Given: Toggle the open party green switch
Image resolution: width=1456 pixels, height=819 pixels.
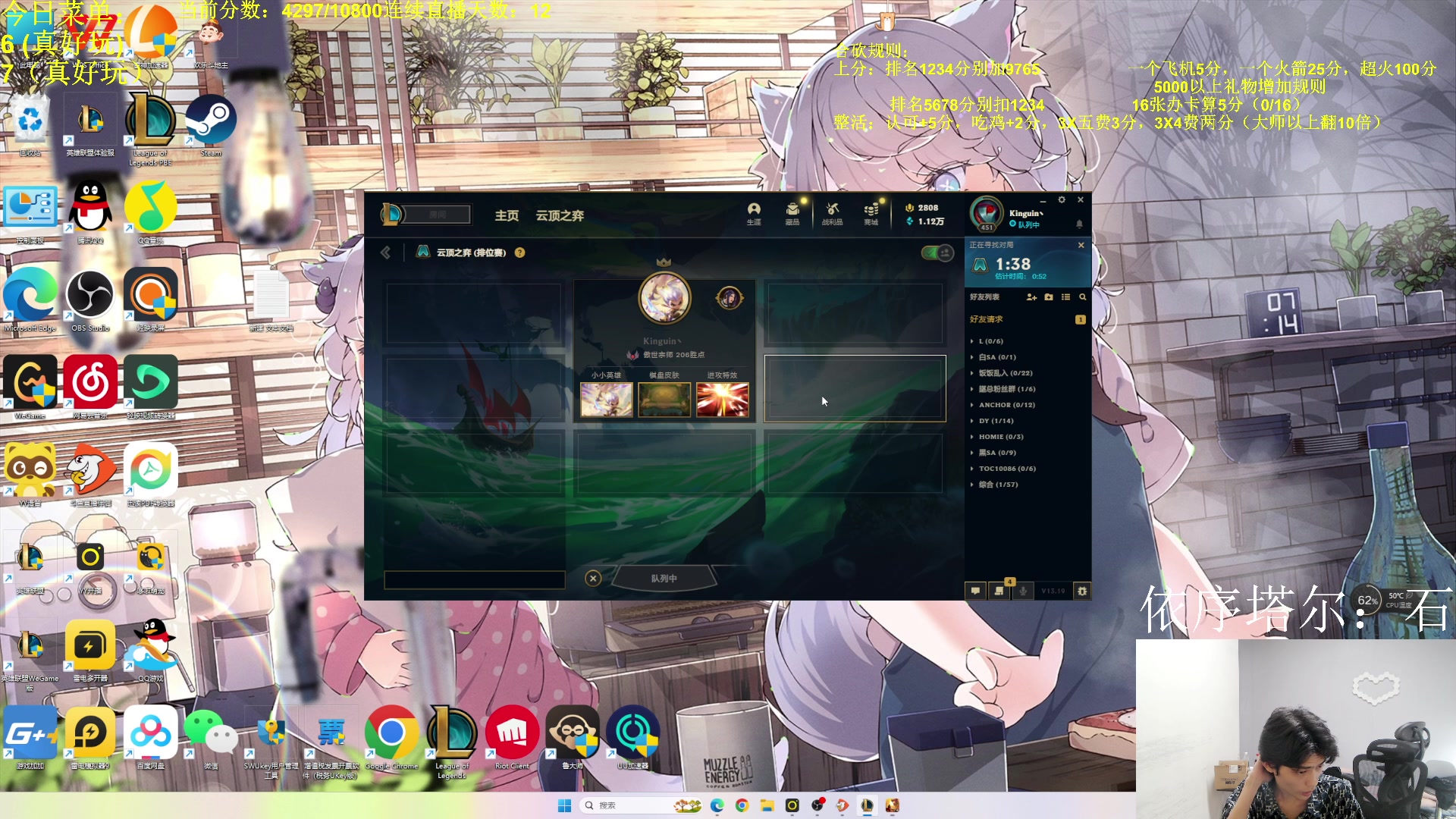Looking at the screenshot, I should click(x=937, y=253).
